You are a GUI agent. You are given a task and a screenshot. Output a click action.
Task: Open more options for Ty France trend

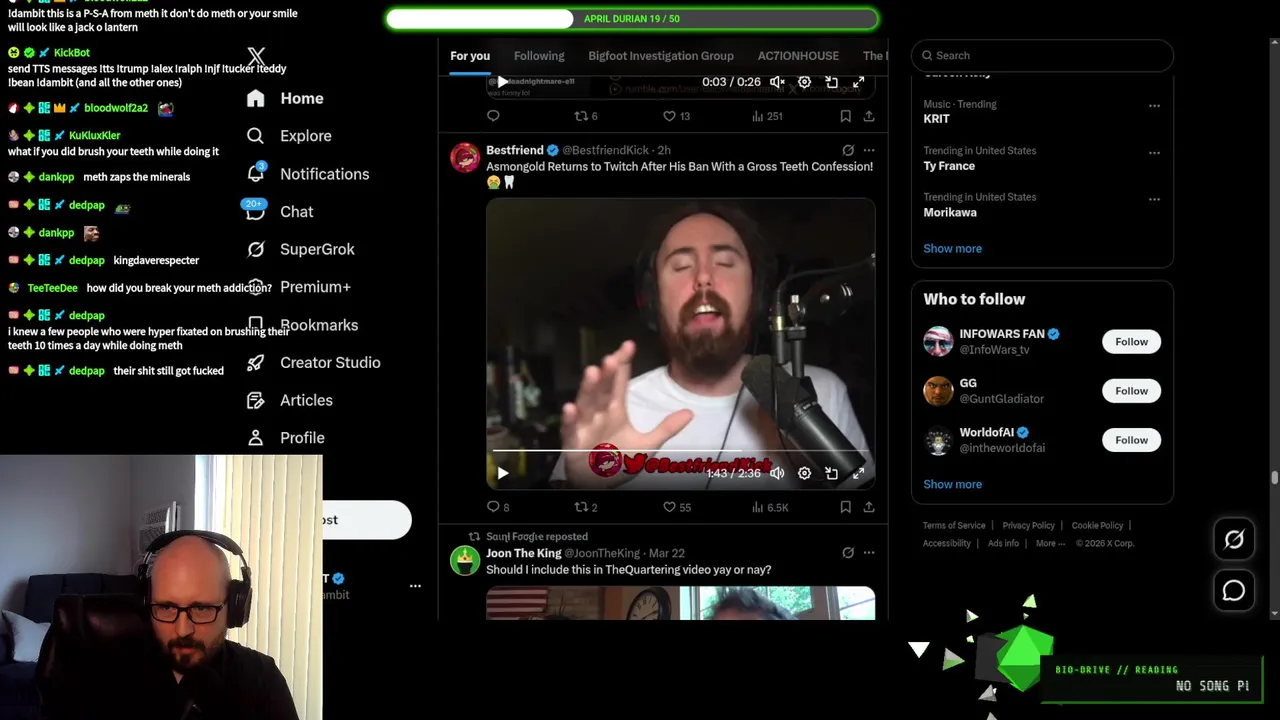(1154, 152)
